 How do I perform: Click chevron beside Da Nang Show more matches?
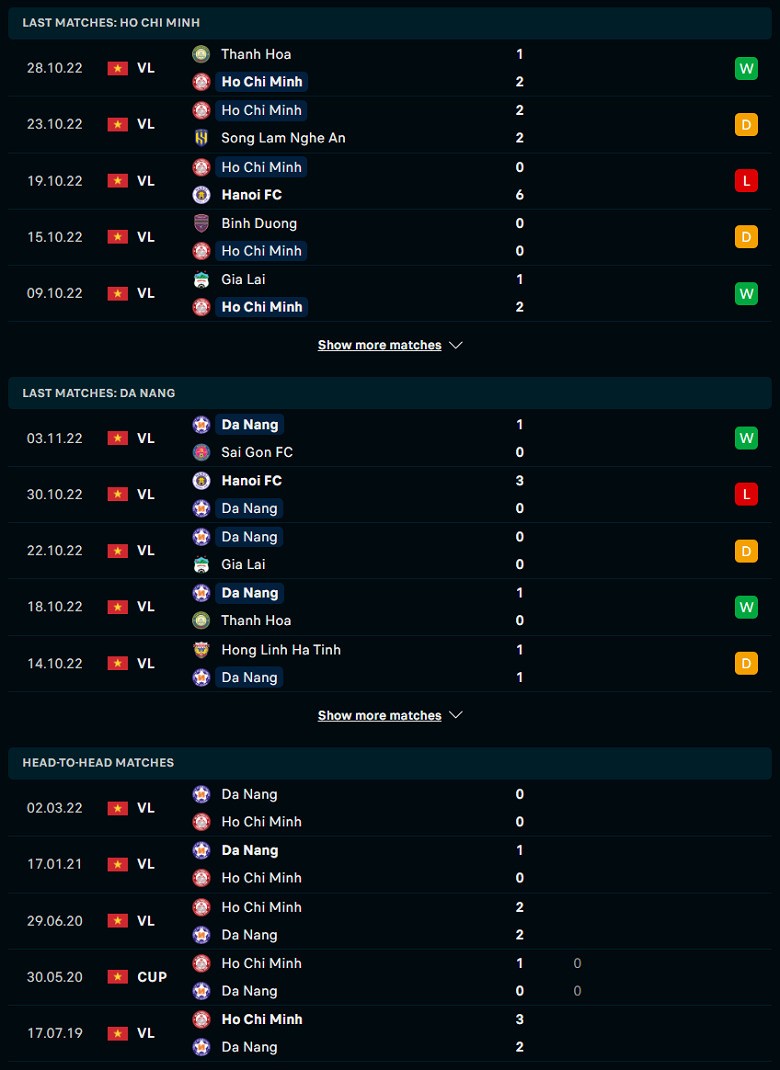click(456, 716)
